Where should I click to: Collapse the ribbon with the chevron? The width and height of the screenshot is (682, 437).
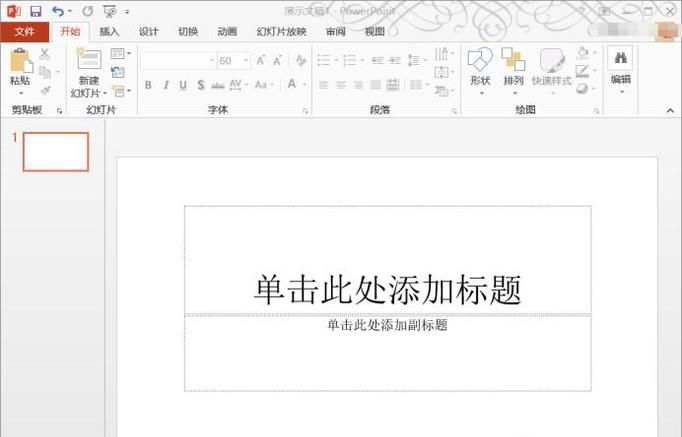[x=670, y=111]
